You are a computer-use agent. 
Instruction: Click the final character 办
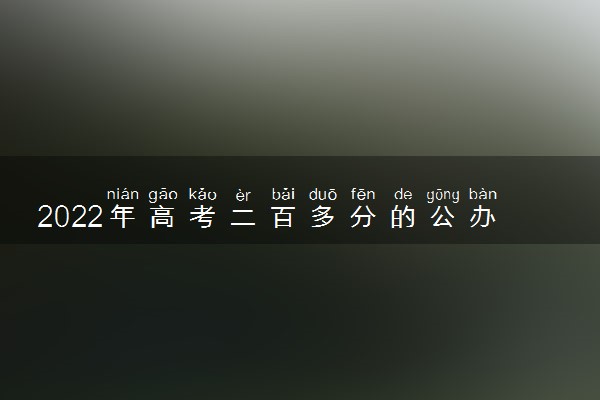click(483, 217)
